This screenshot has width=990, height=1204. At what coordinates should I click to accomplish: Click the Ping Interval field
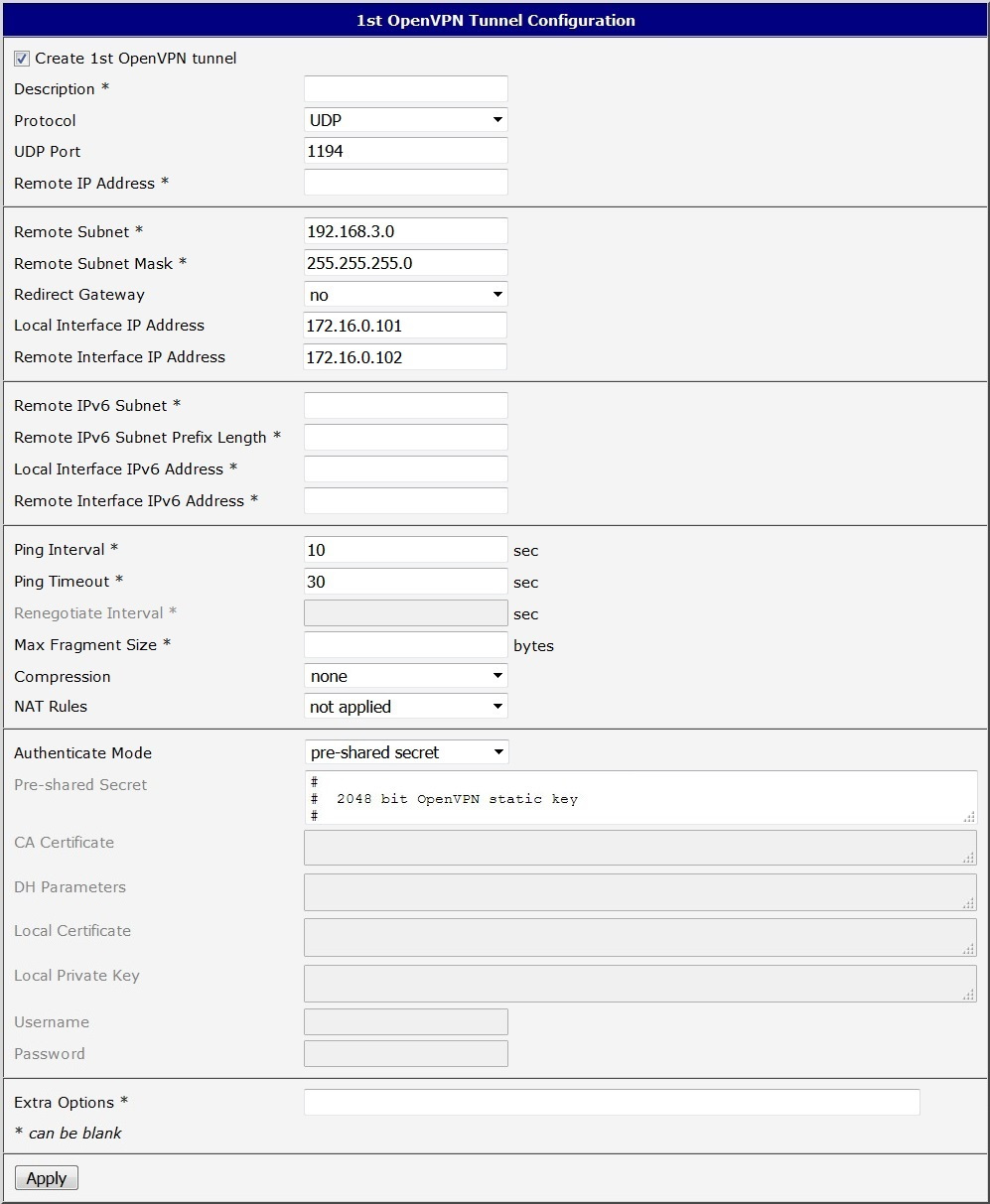coord(405,549)
